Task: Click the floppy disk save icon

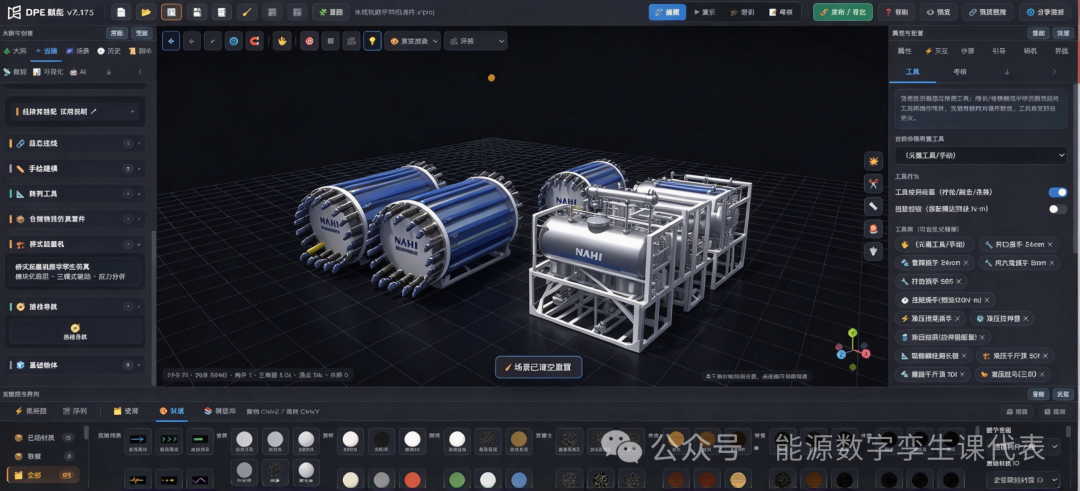Action: [196, 12]
